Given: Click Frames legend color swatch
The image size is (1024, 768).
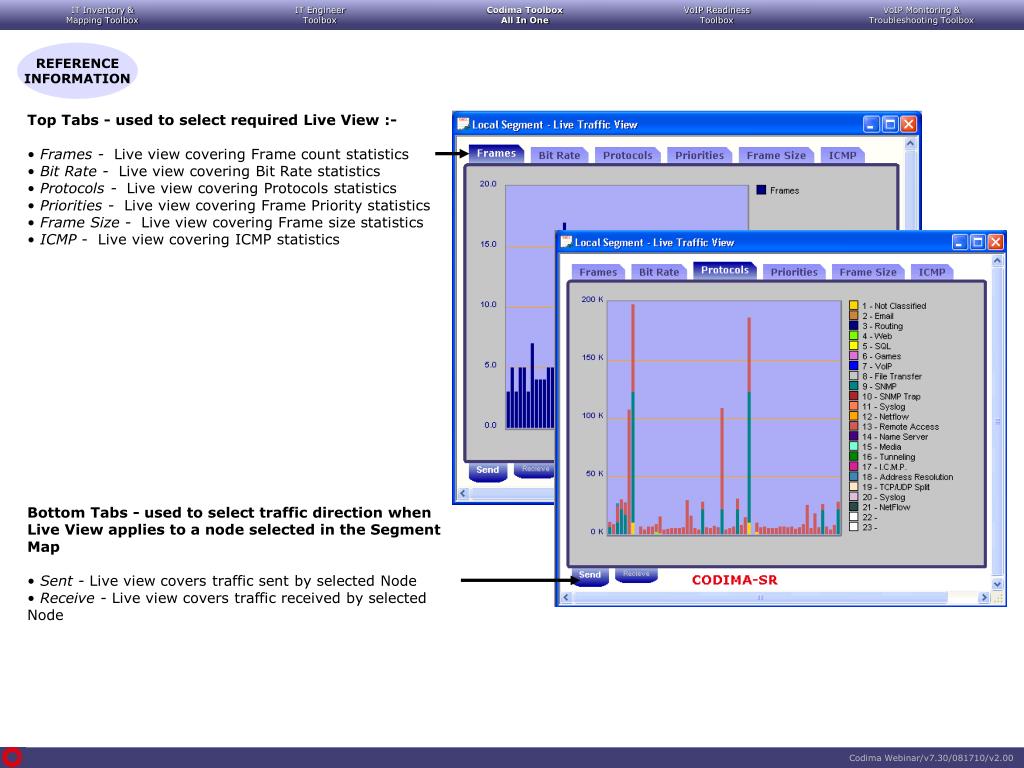Looking at the screenshot, I should point(761,190).
